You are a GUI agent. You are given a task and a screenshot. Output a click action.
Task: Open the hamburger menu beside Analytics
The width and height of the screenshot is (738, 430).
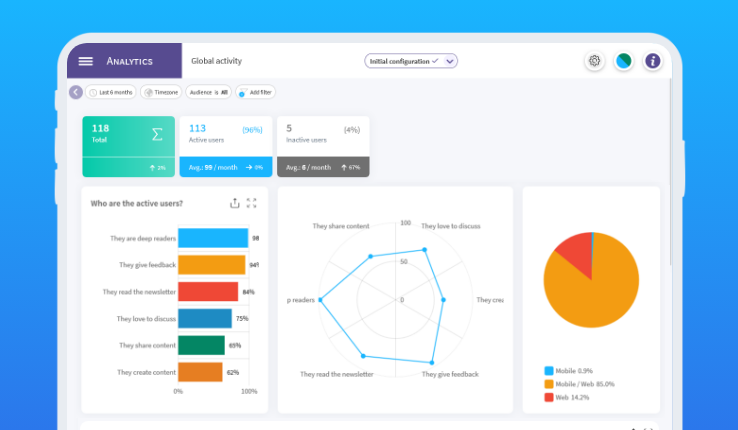pos(86,61)
